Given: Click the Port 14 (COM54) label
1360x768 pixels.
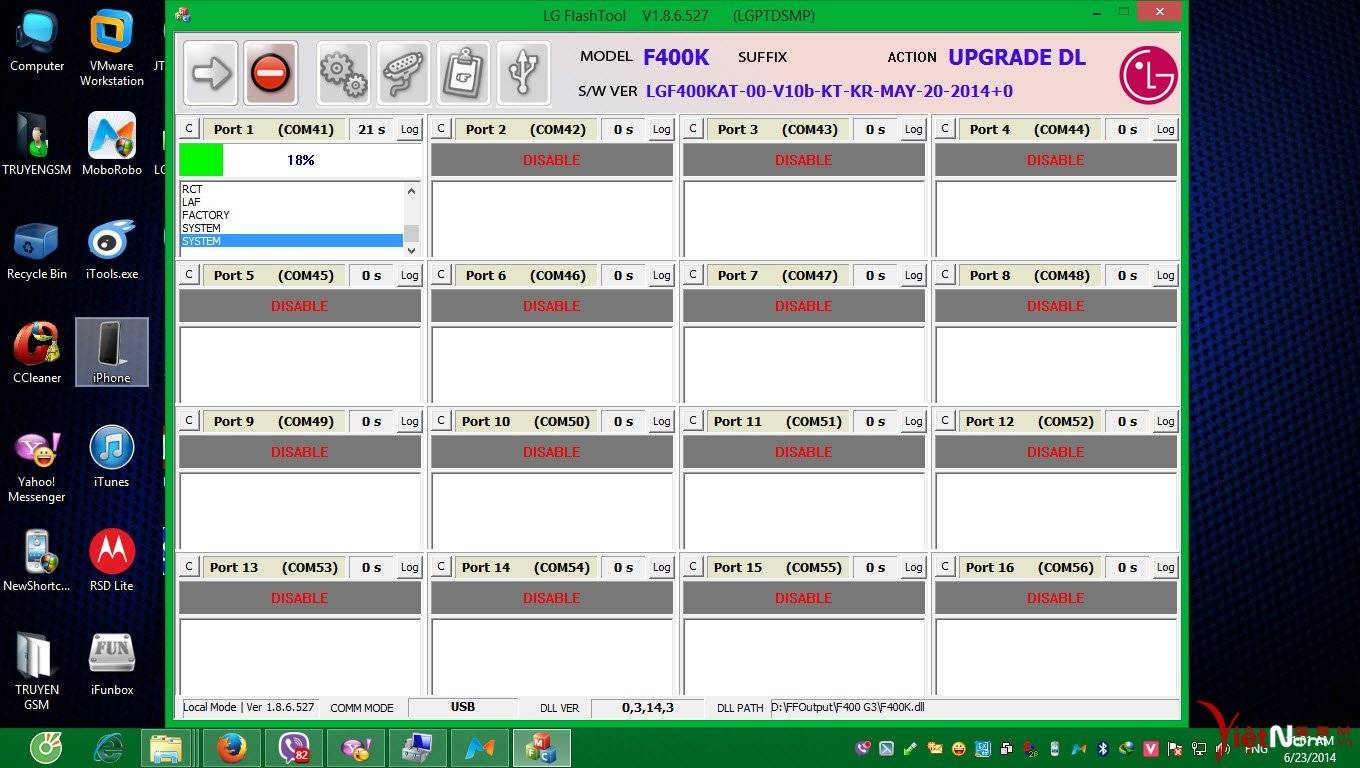Looking at the screenshot, I should click(526, 567).
